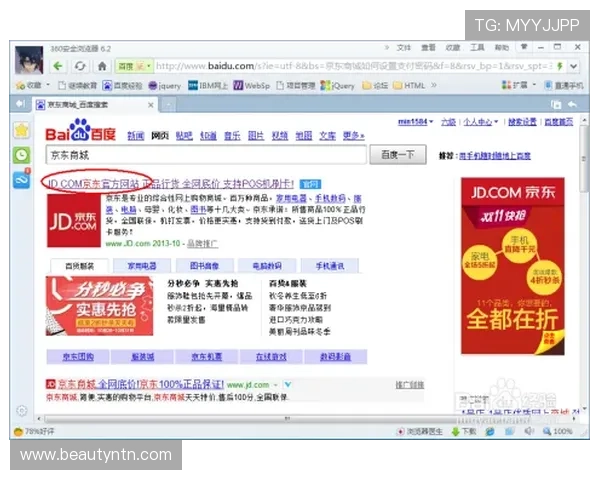Show more bookmarks with the » chevron
Image resolution: width=600 pixels, height=480 pixels.
pyautogui.click(x=434, y=85)
